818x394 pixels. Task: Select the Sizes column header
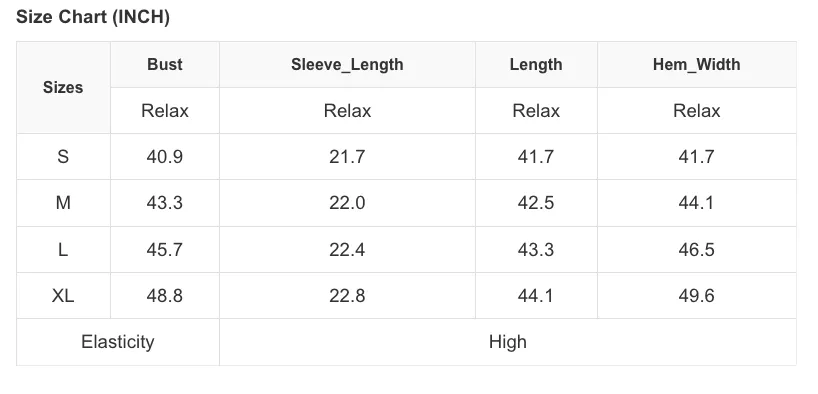(63, 88)
